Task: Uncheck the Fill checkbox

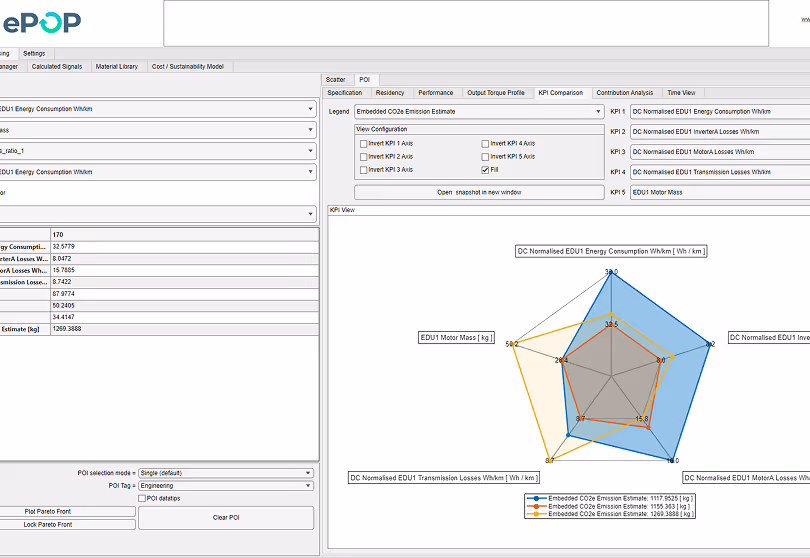Action: tap(485, 169)
